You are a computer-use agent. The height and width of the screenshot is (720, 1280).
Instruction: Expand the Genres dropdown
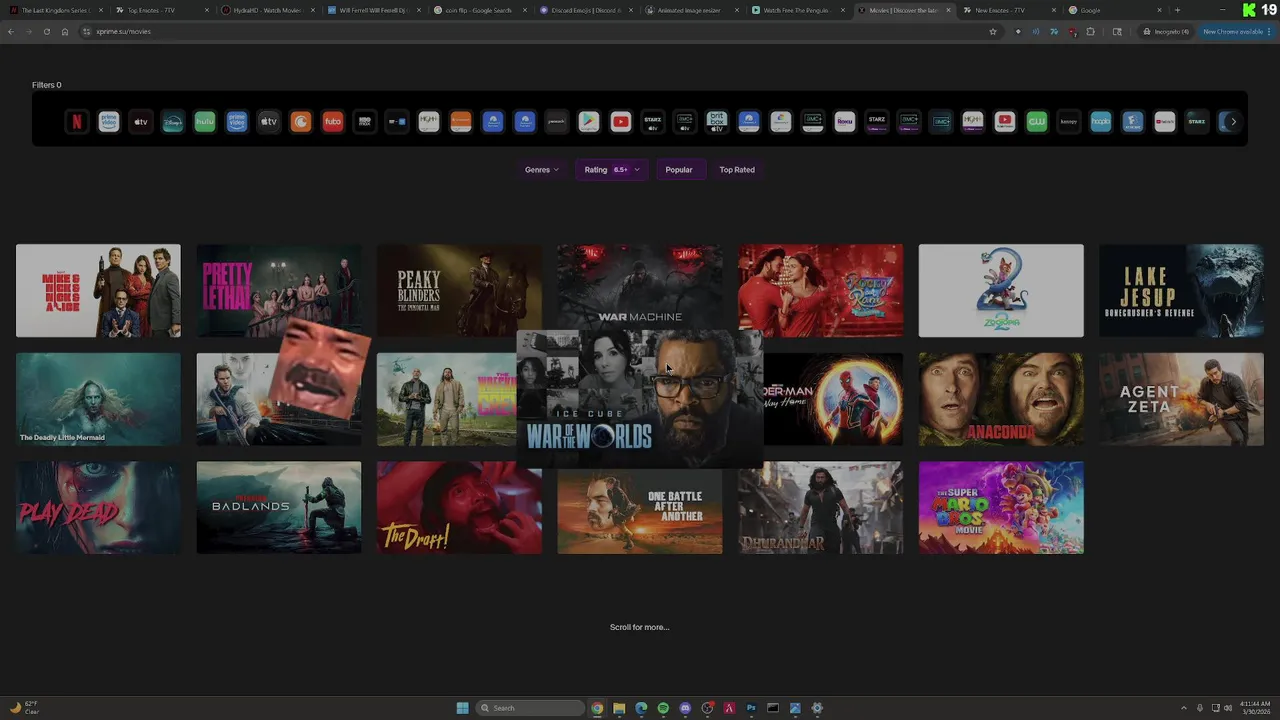coord(542,170)
